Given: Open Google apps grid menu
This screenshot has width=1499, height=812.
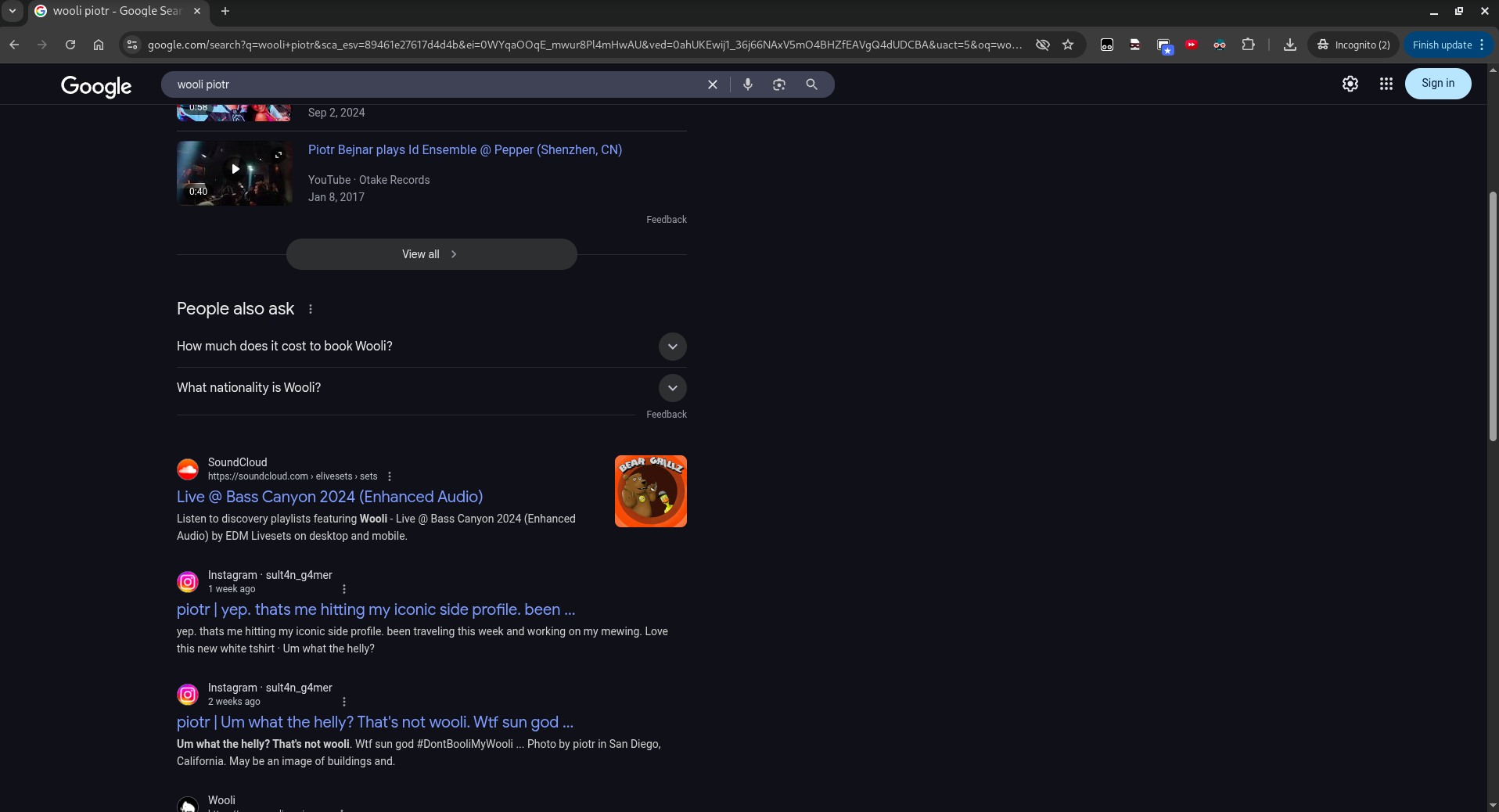Looking at the screenshot, I should pos(1386,84).
